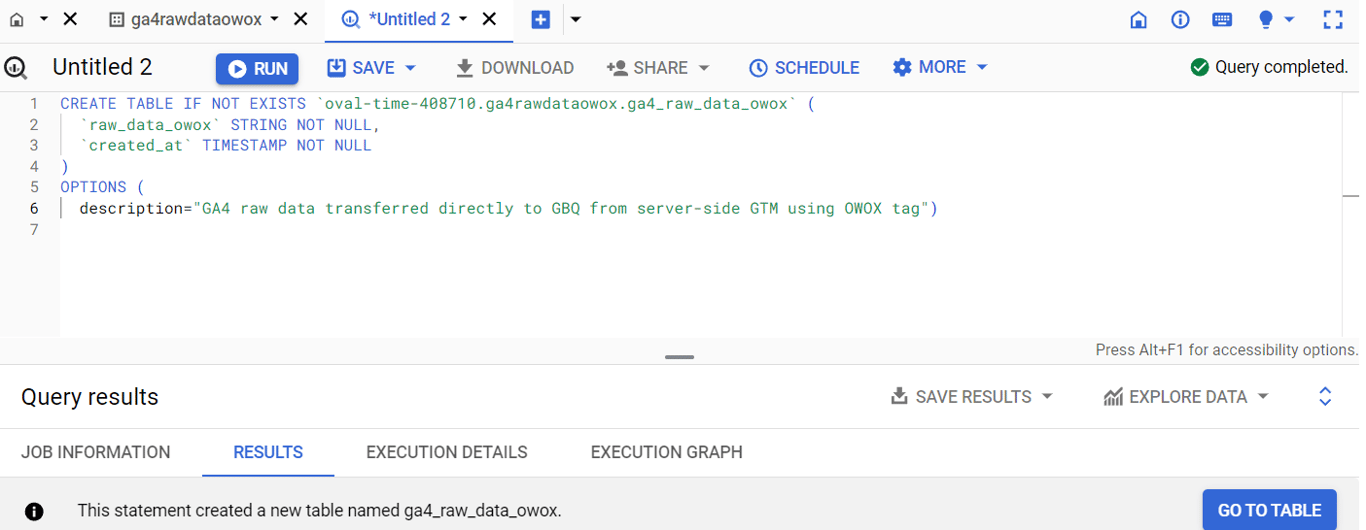Open the *Untitled 2 tab dropdown arrow
1366x530 pixels.
pos(463,19)
